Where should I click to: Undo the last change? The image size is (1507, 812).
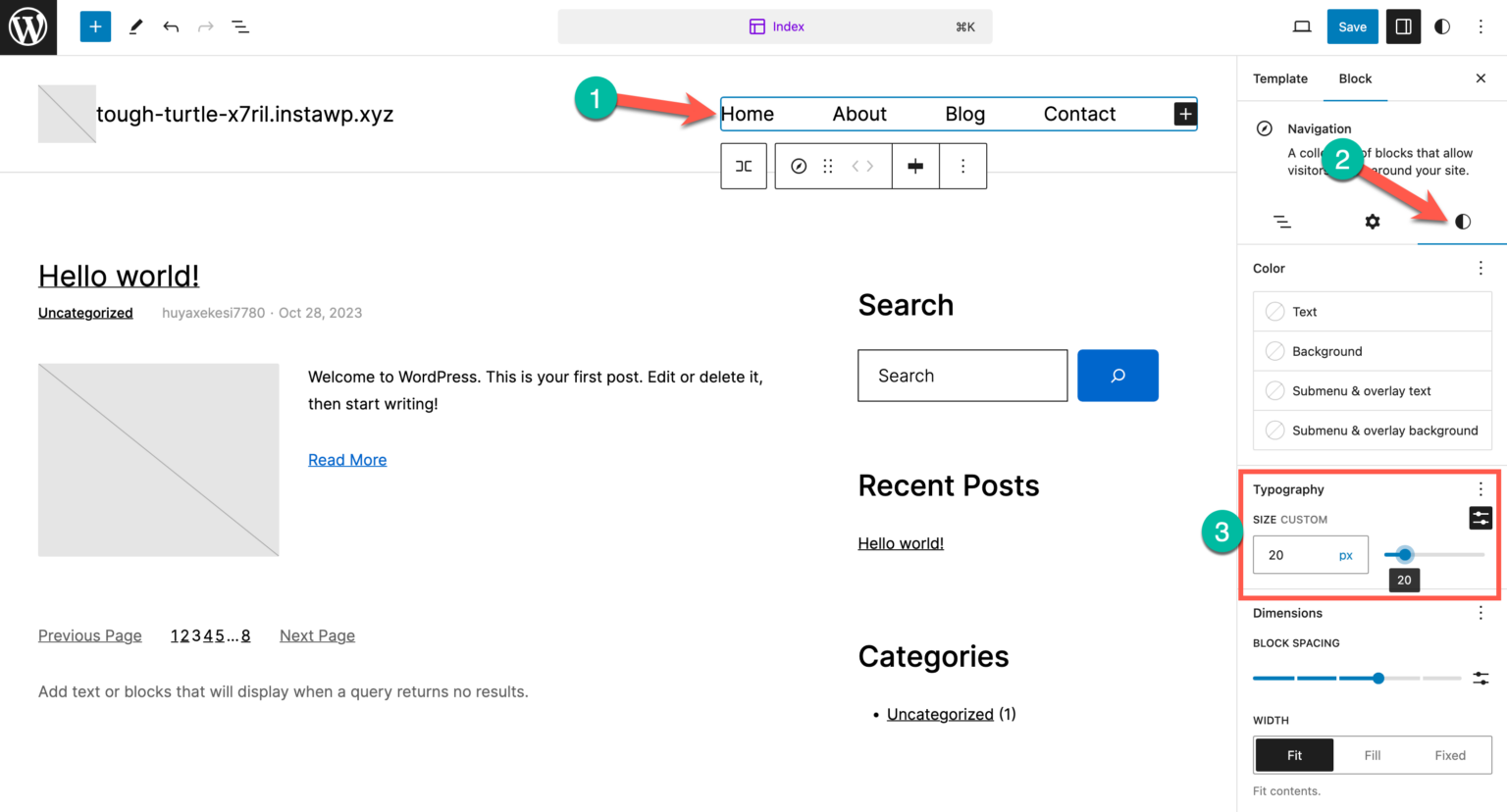pos(171,26)
